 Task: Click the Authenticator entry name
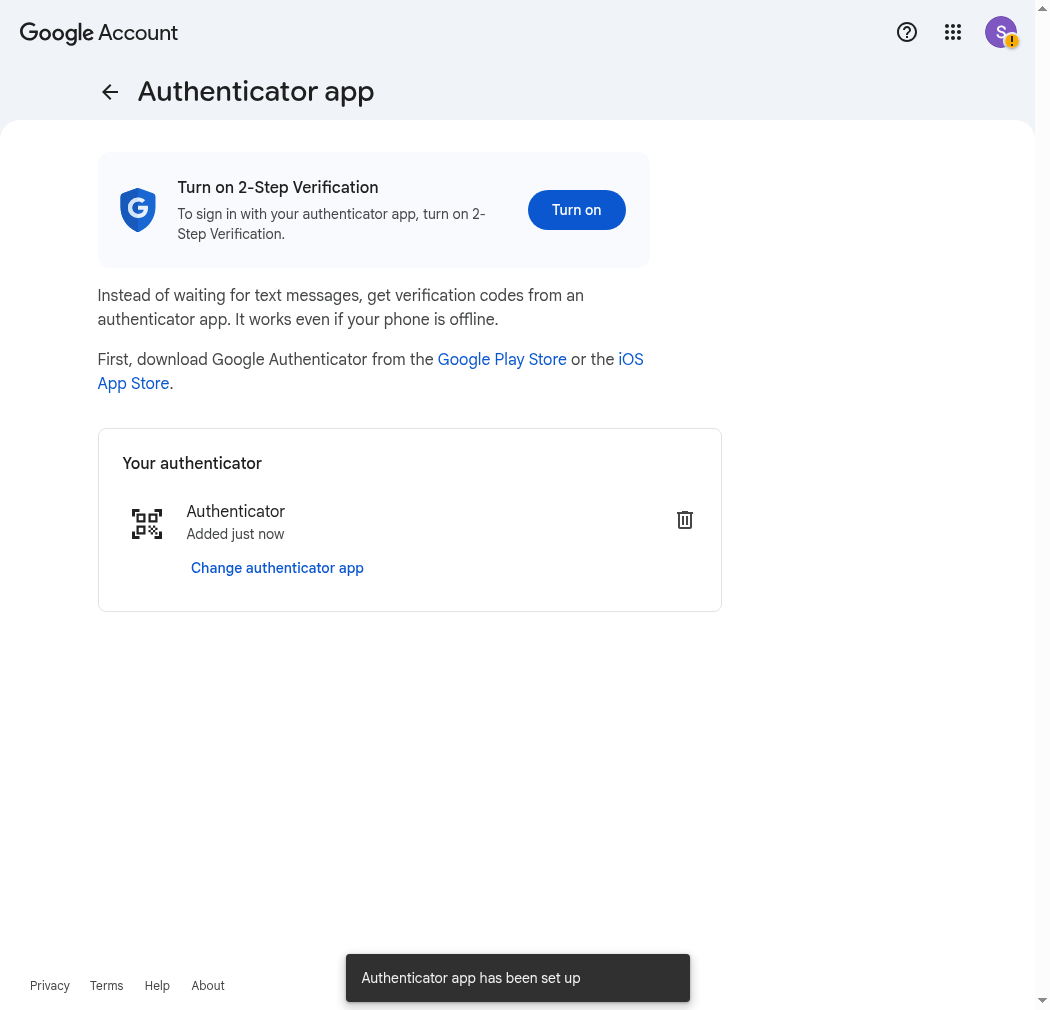coord(236,512)
